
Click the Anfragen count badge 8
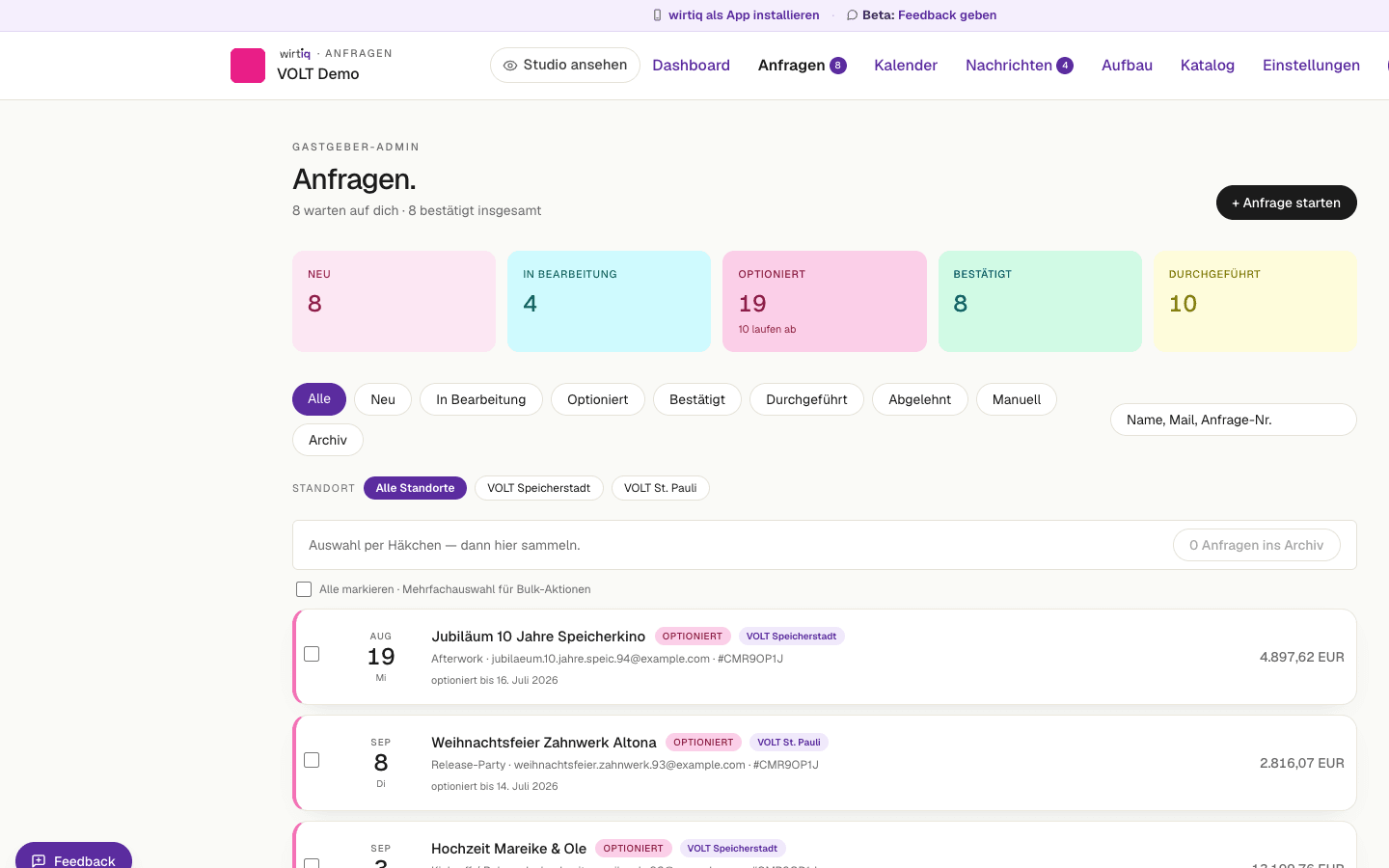[838, 66]
